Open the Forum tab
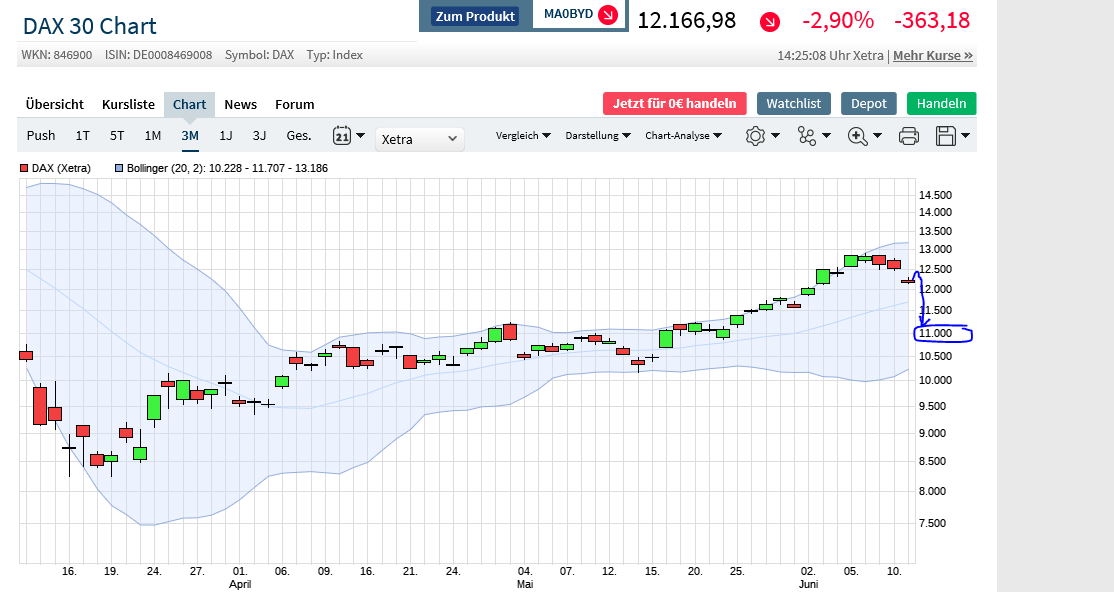Viewport: 1114px width, 592px height. [x=294, y=104]
